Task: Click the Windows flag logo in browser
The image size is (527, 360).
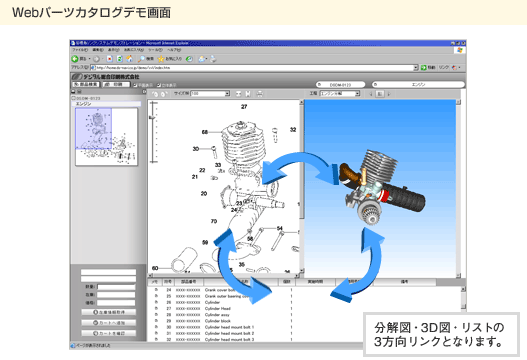Action: click(460, 50)
